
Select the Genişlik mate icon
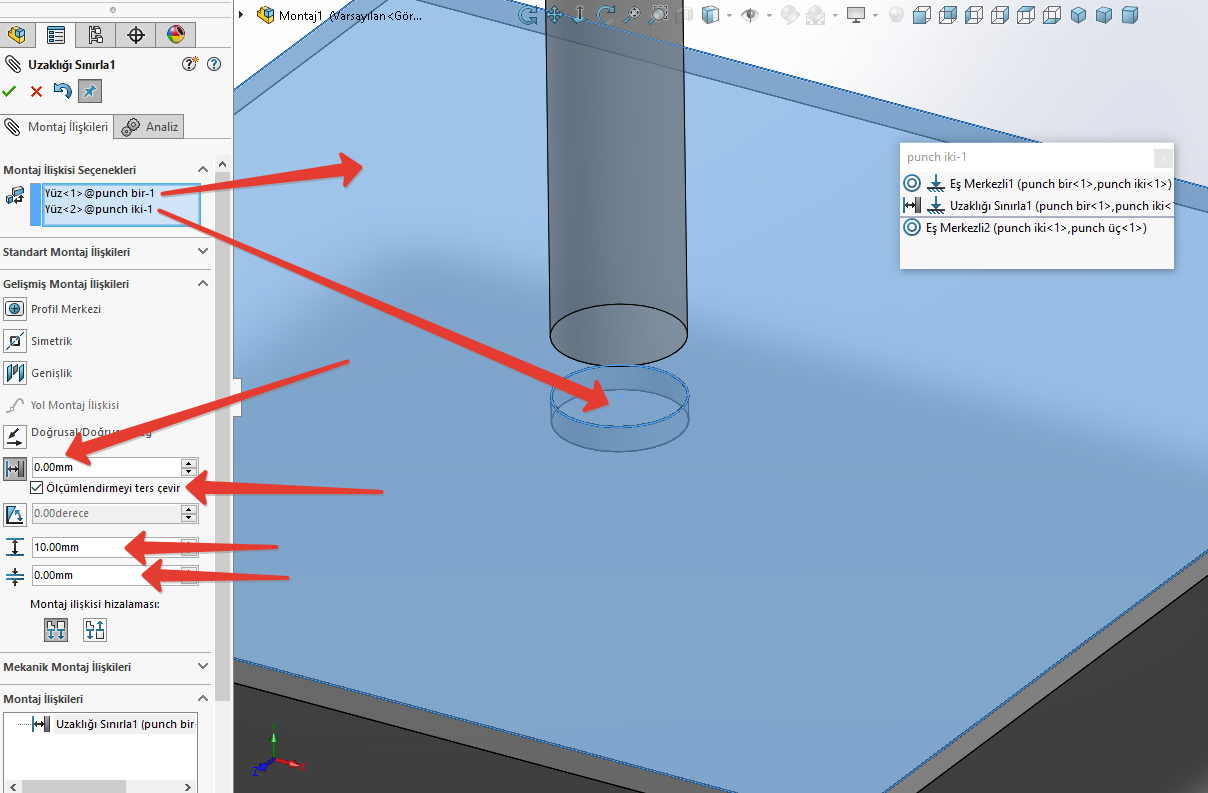14,372
